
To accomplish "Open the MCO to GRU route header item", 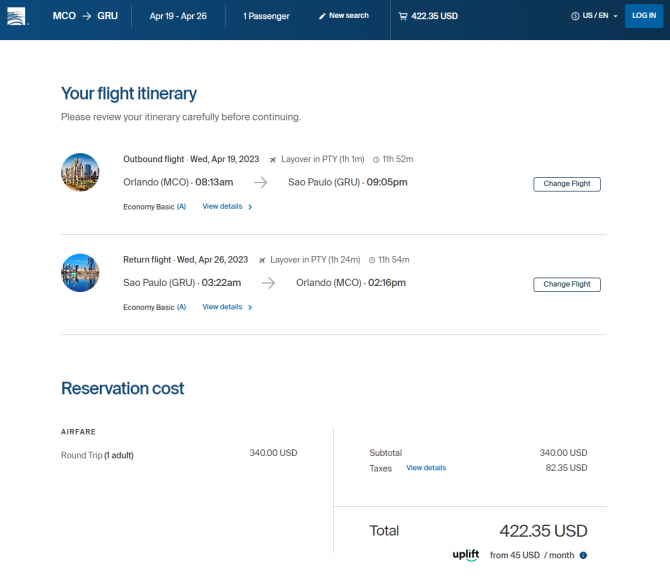I will [x=85, y=16].
